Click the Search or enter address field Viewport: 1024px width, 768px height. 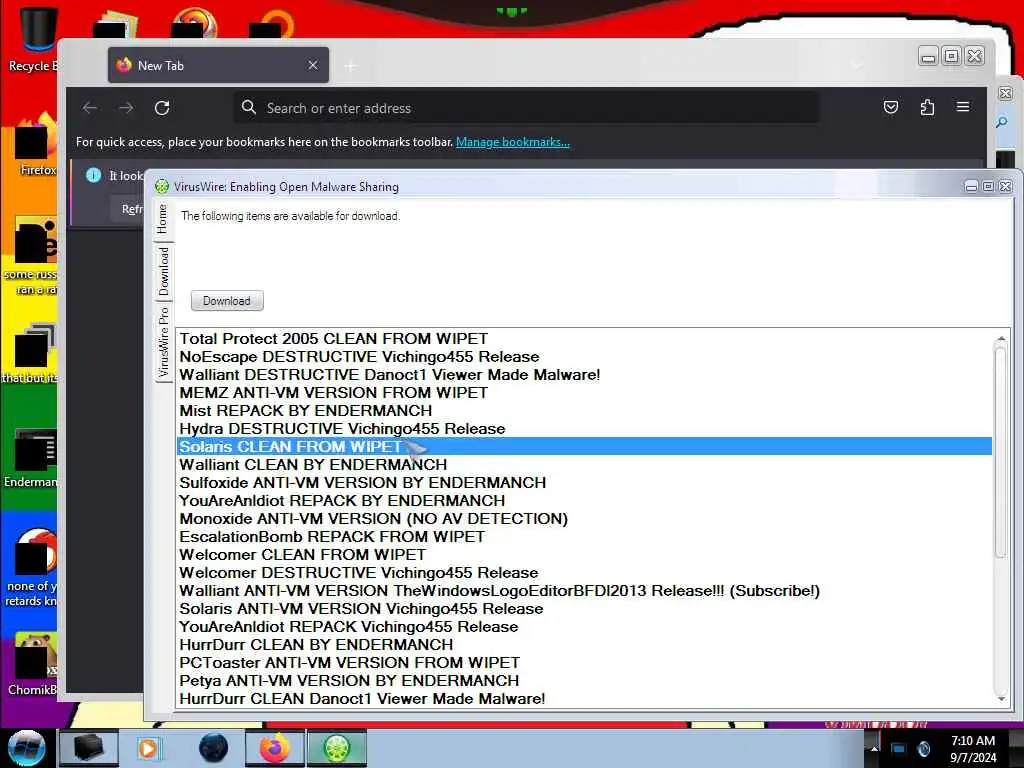tap(526, 108)
